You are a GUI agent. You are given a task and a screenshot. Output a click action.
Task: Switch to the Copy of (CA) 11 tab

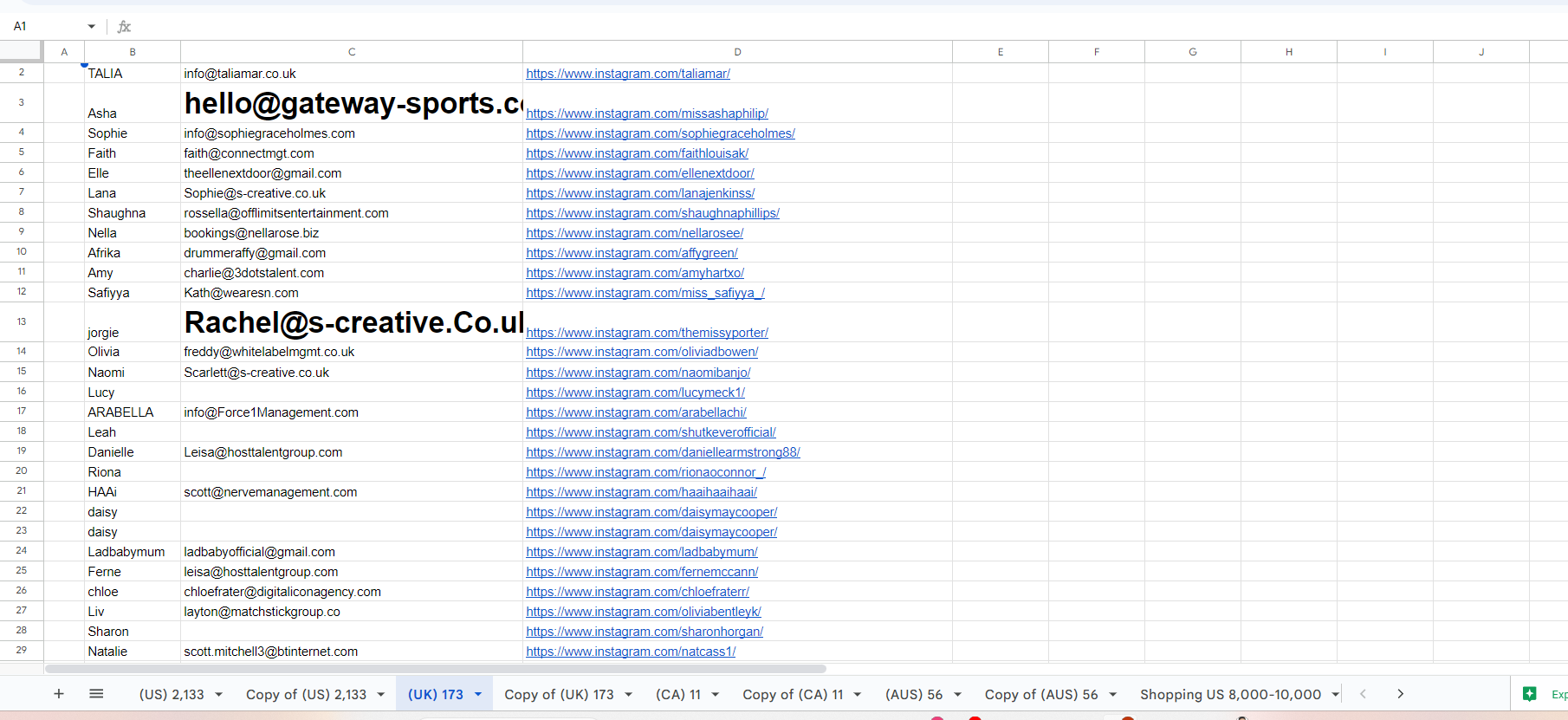793,695
